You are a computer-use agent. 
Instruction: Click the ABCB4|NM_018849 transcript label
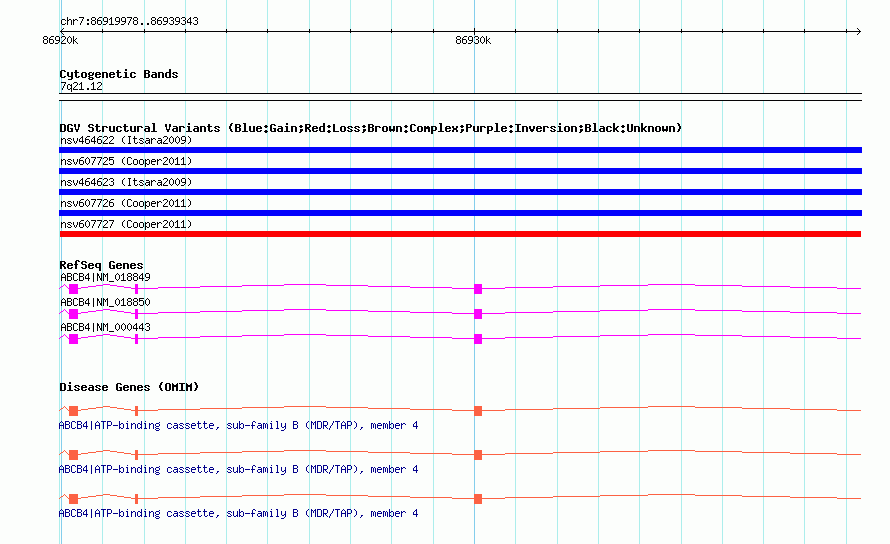pos(106,277)
